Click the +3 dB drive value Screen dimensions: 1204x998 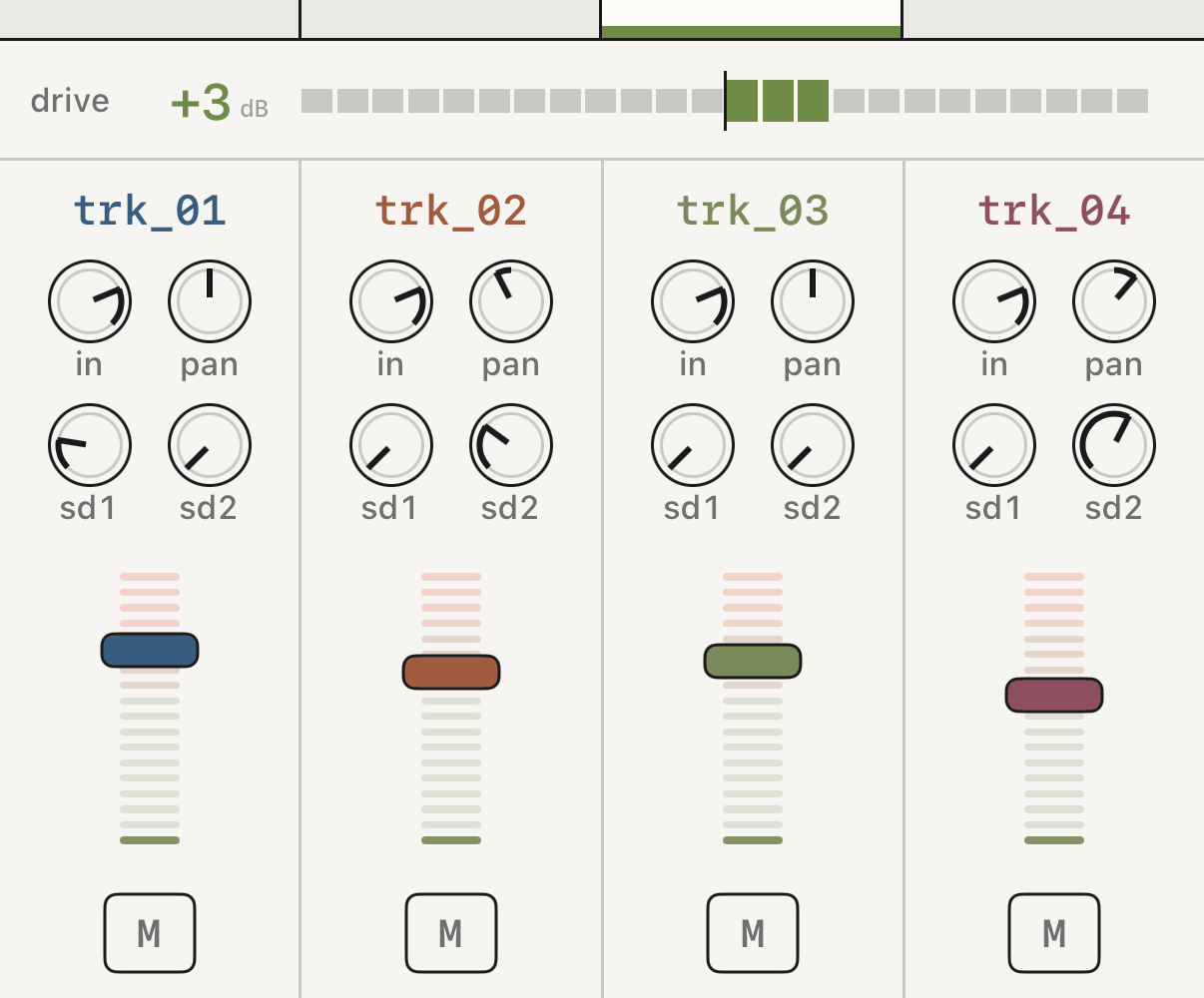220,102
